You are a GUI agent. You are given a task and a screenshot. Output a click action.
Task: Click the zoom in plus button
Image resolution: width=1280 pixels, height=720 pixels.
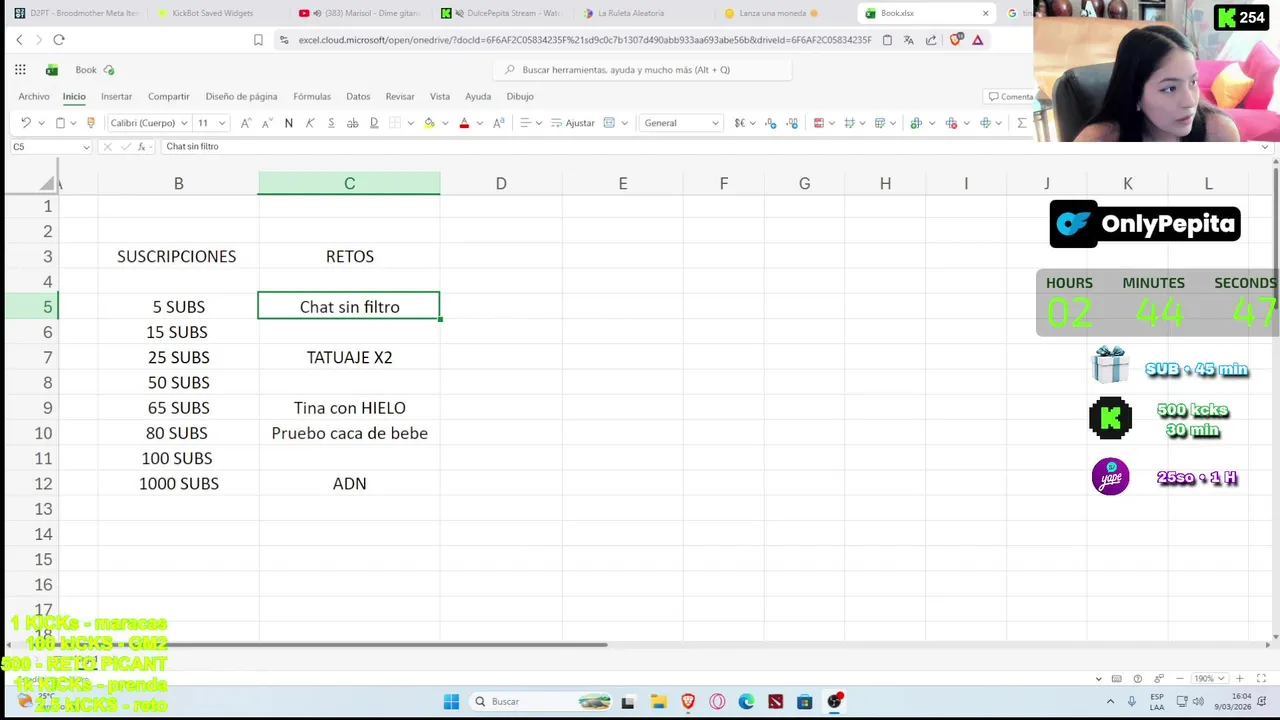1240,679
